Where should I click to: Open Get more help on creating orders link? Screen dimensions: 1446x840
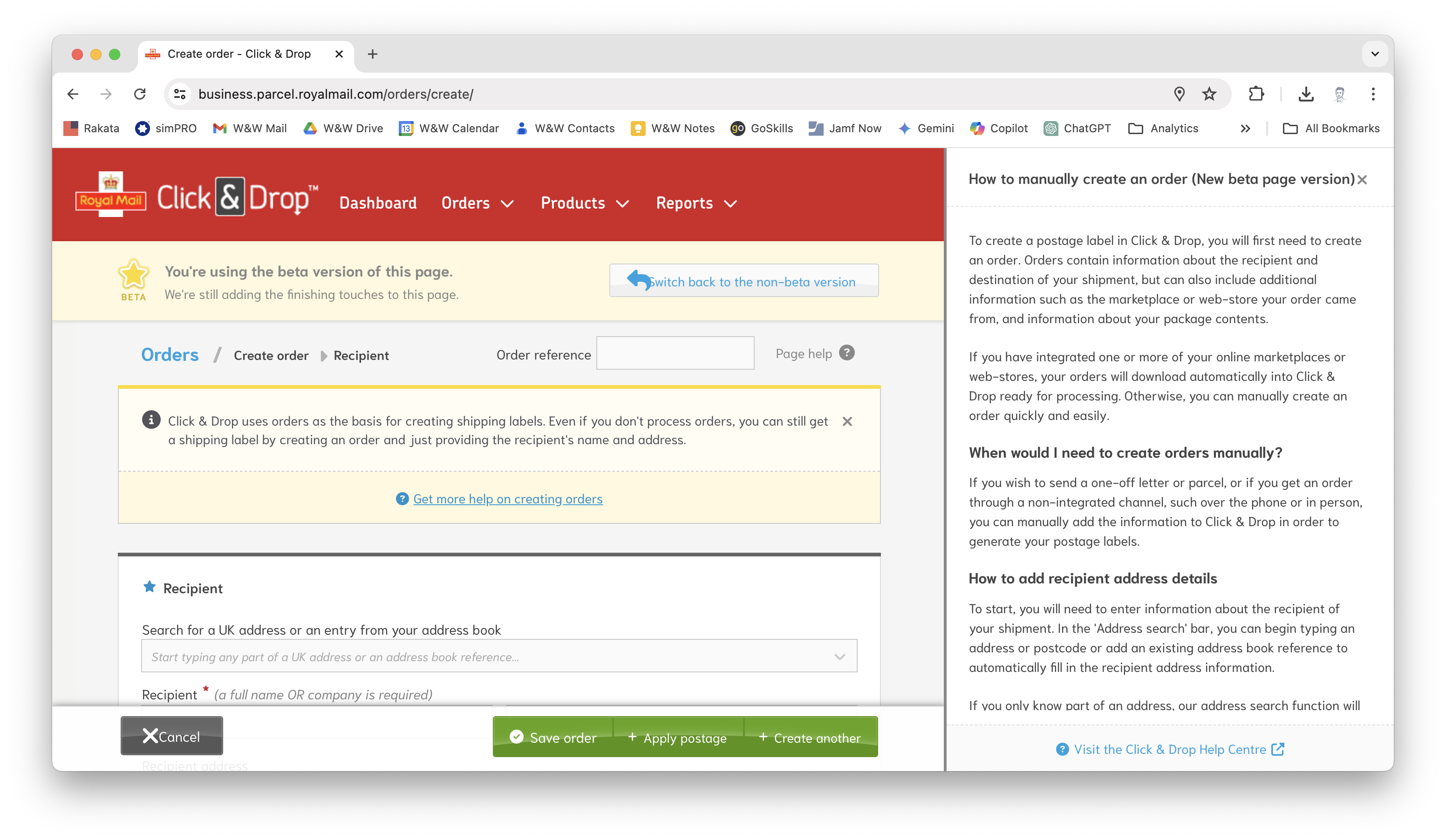(507, 499)
